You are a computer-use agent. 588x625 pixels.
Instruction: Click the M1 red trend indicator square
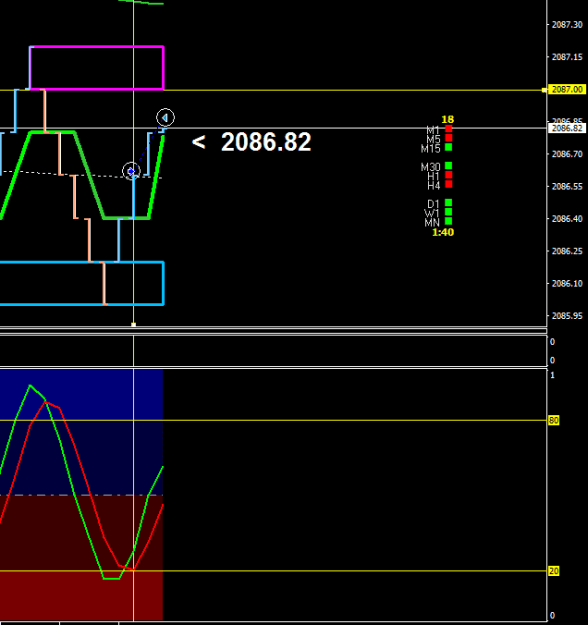tap(448, 129)
